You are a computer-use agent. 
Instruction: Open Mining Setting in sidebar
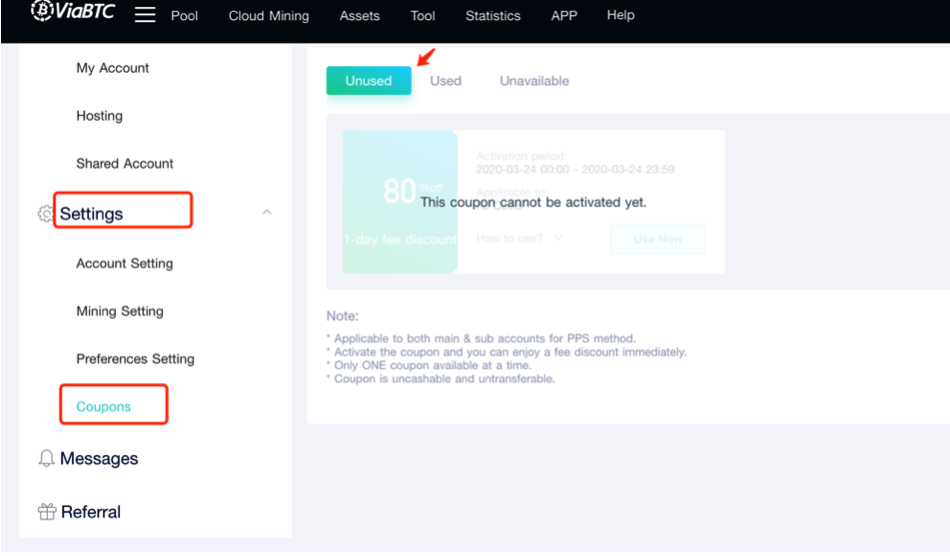coord(119,311)
